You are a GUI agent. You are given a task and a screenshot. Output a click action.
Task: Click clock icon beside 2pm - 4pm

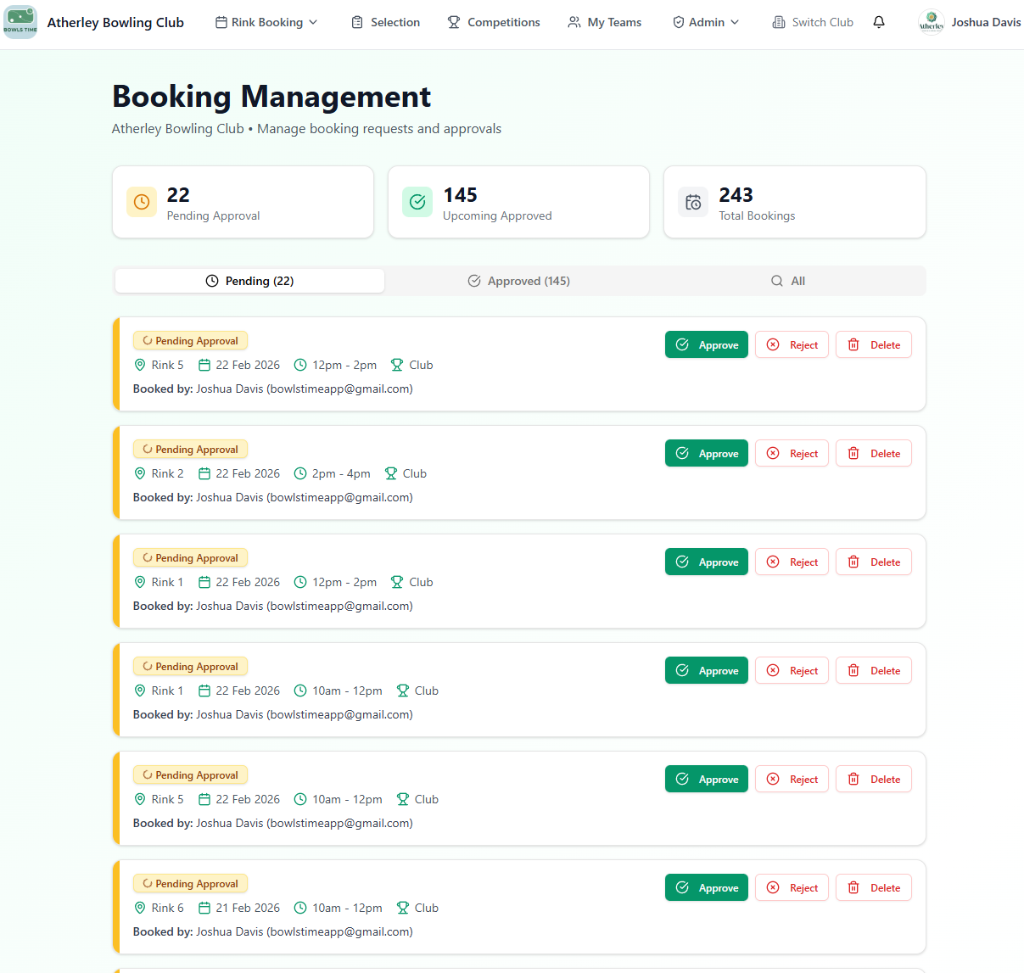pyautogui.click(x=300, y=473)
